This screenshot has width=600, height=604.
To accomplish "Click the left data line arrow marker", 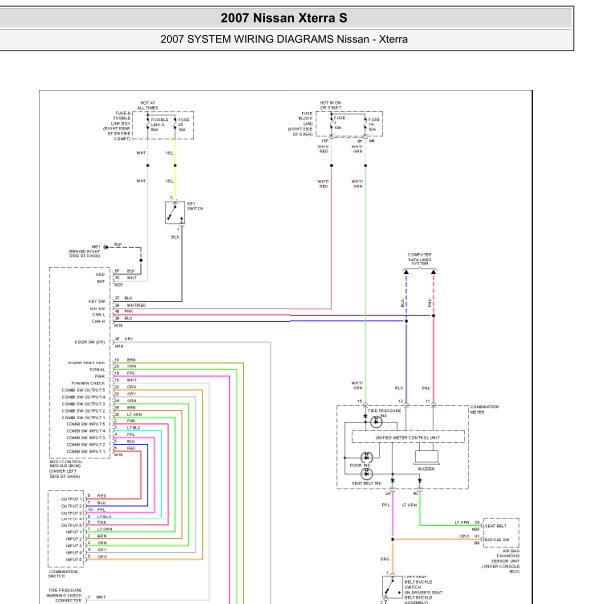I will [406, 272].
